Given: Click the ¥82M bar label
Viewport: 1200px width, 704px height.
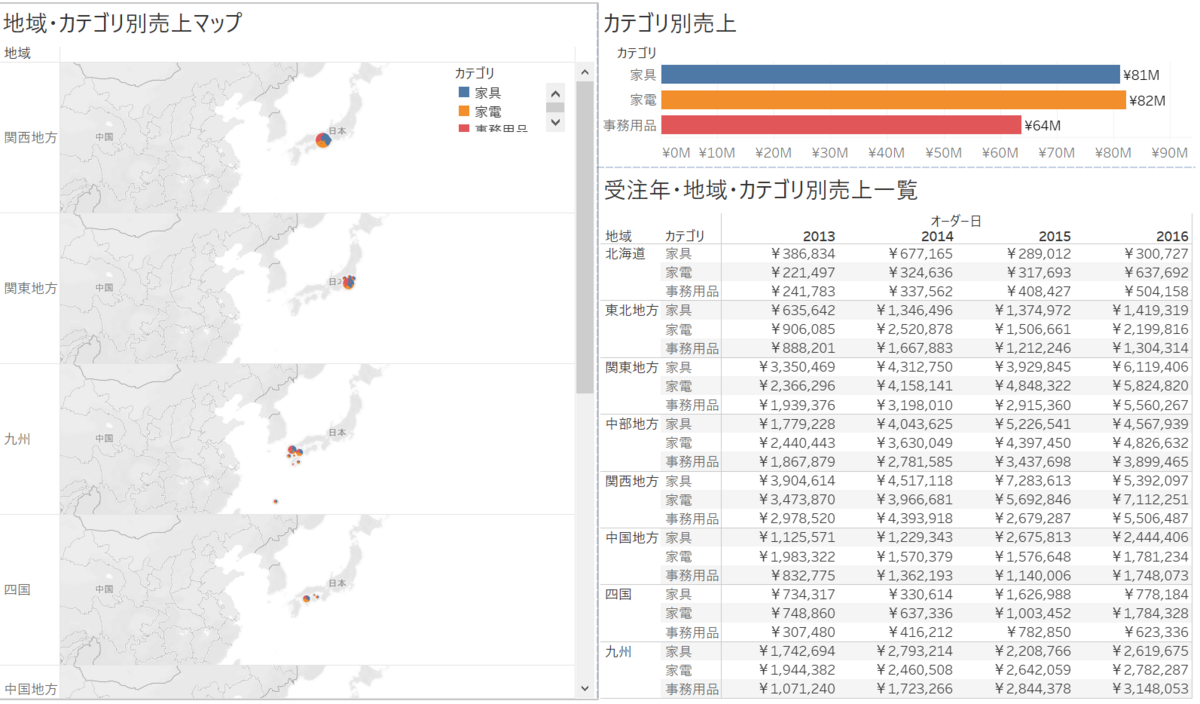Looking at the screenshot, I should [x=1147, y=100].
